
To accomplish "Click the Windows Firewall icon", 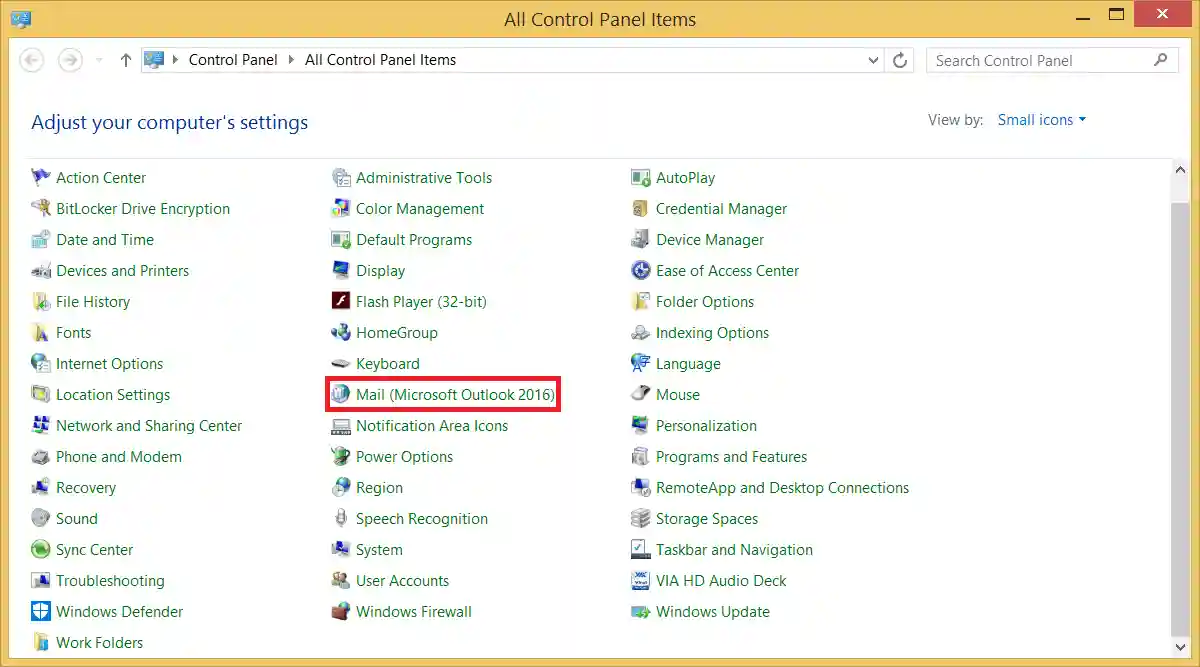I will 340,612.
